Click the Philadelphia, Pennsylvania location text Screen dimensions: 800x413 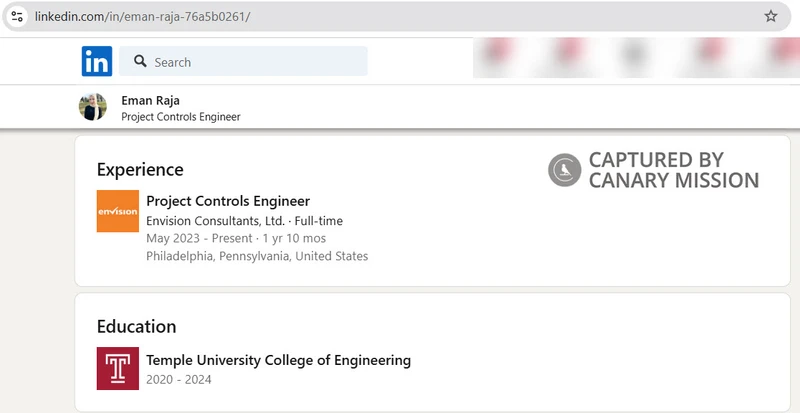[257, 256]
